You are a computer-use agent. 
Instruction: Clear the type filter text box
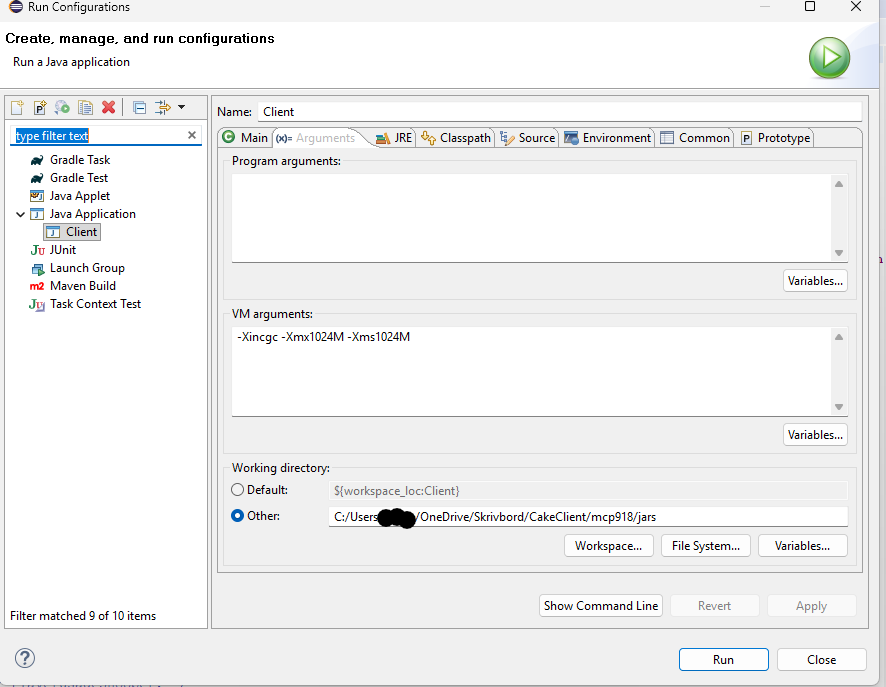(192, 135)
